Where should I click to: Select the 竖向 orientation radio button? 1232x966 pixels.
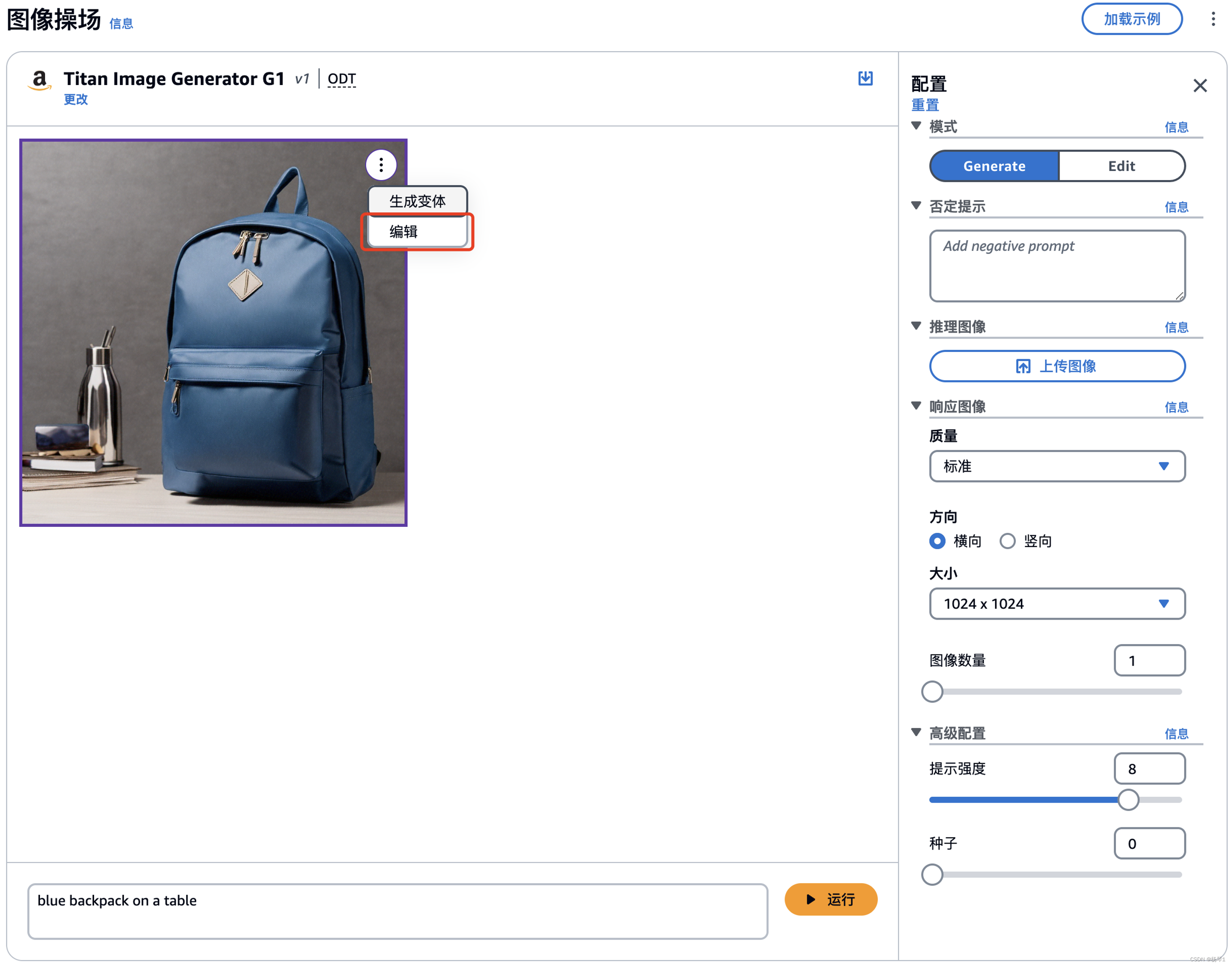[x=1007, y=541]
